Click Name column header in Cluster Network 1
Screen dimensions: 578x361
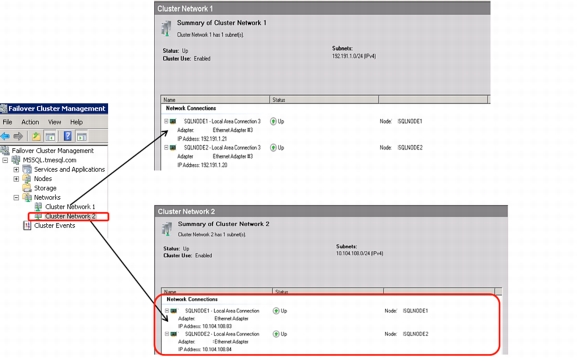pos(215,100)
